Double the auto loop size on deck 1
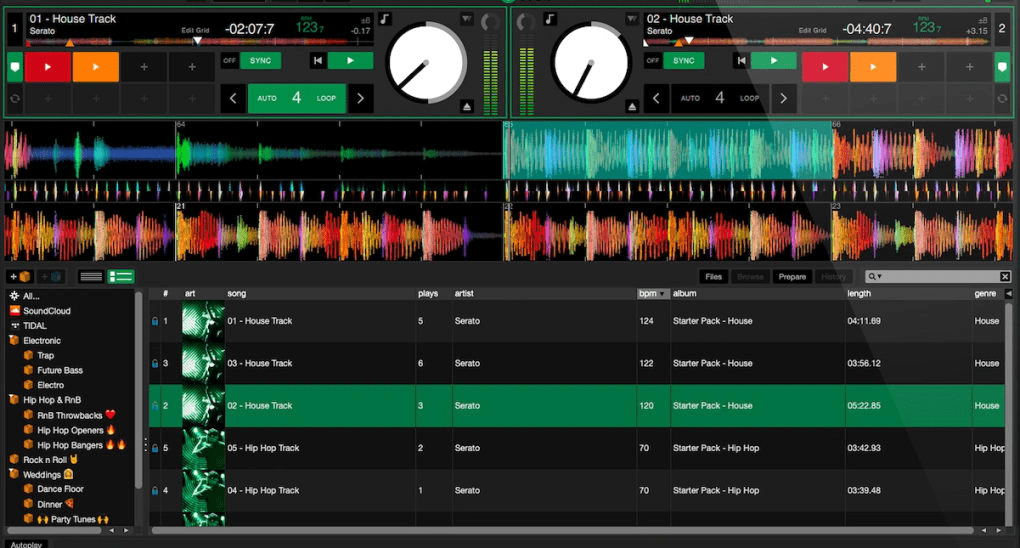Viewport: 1020px width, 548px height. (360, 98)
